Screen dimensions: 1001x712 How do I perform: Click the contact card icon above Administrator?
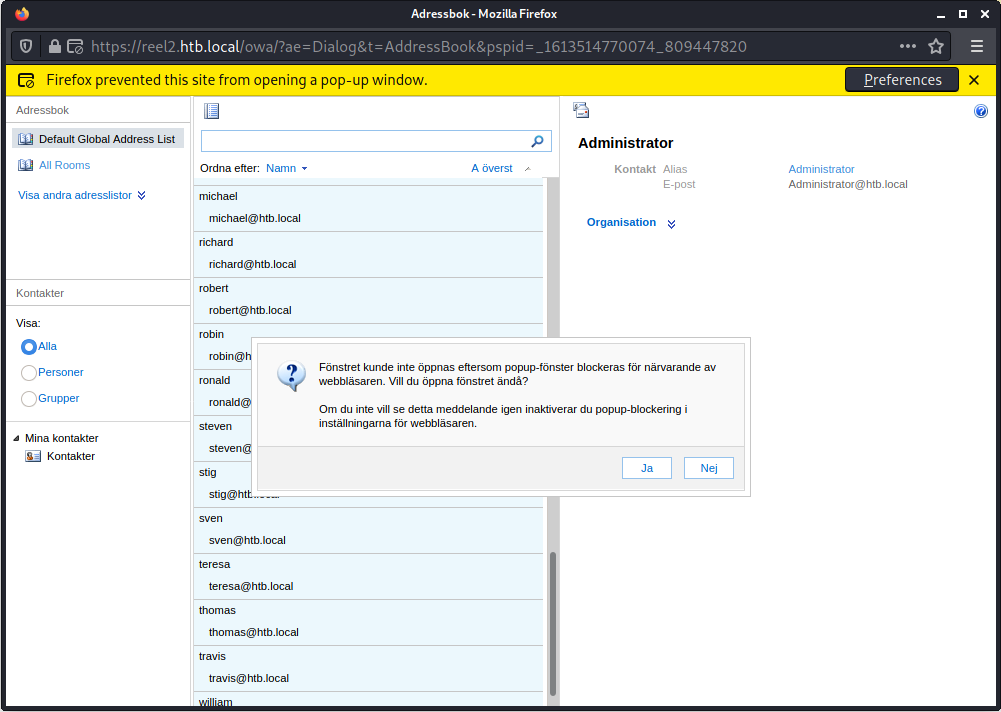581,111
